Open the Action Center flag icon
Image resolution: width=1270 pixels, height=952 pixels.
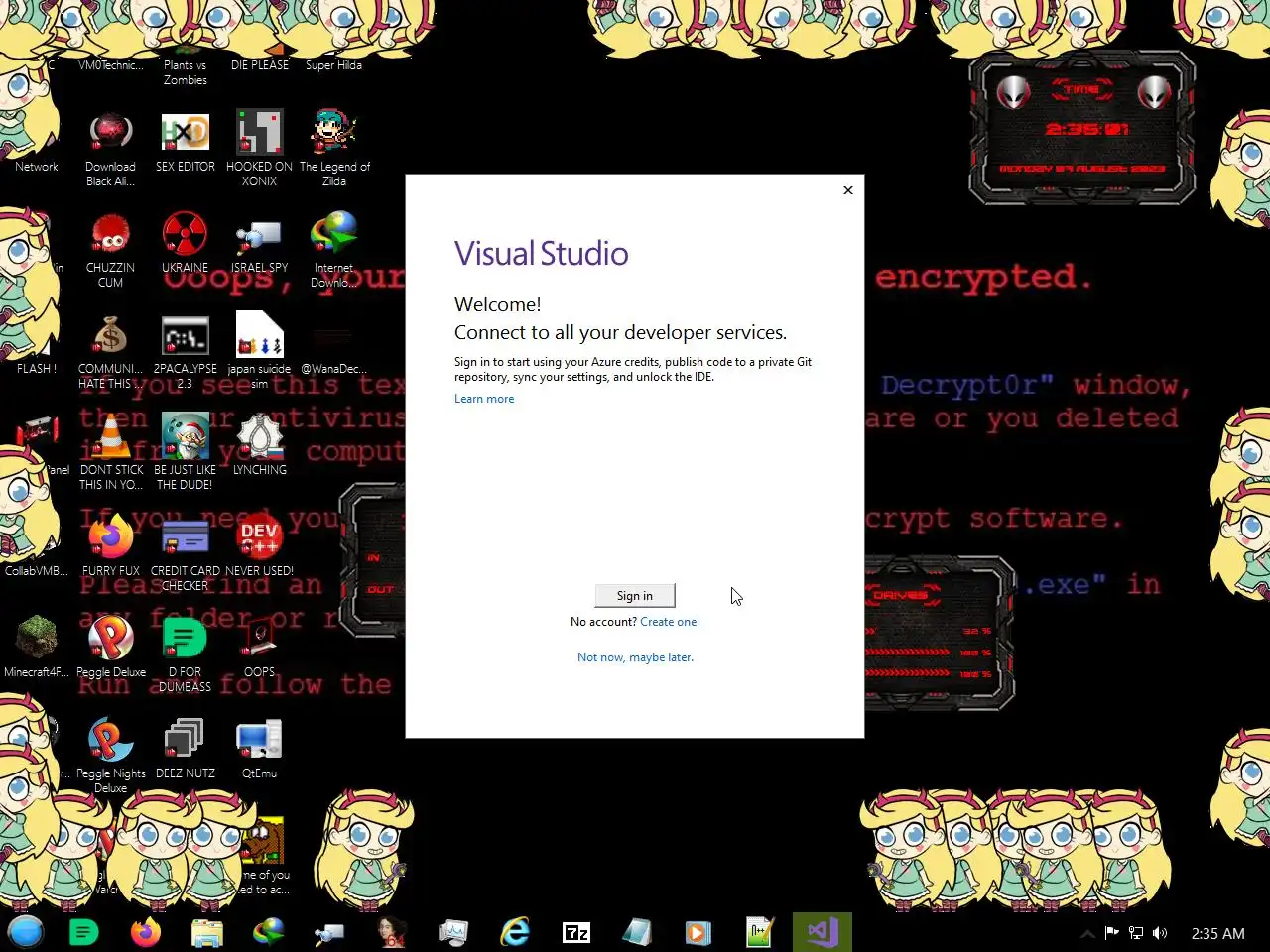click(1111, 933)
